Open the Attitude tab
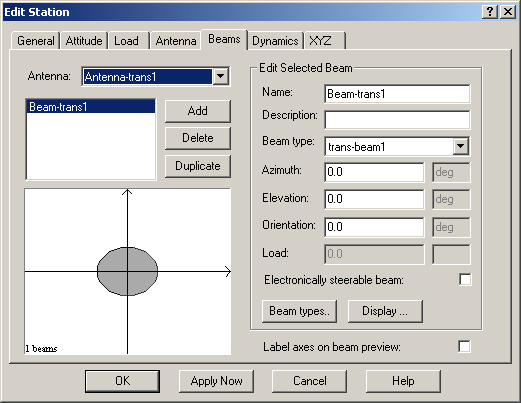Image resolution: width=521 pixels, height=403 pixels. point(84,41)
